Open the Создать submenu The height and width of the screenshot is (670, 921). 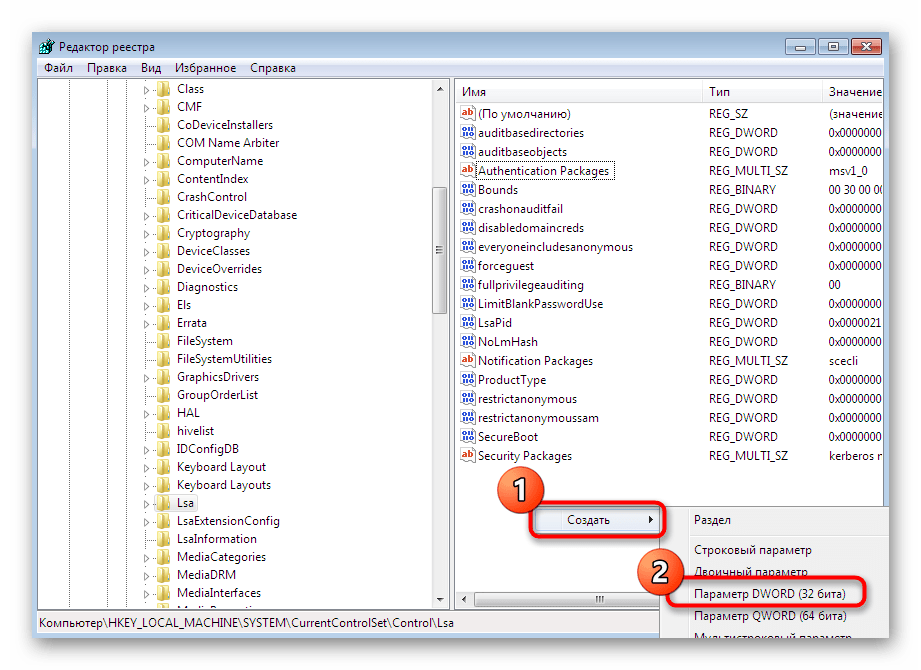(596, 520)
